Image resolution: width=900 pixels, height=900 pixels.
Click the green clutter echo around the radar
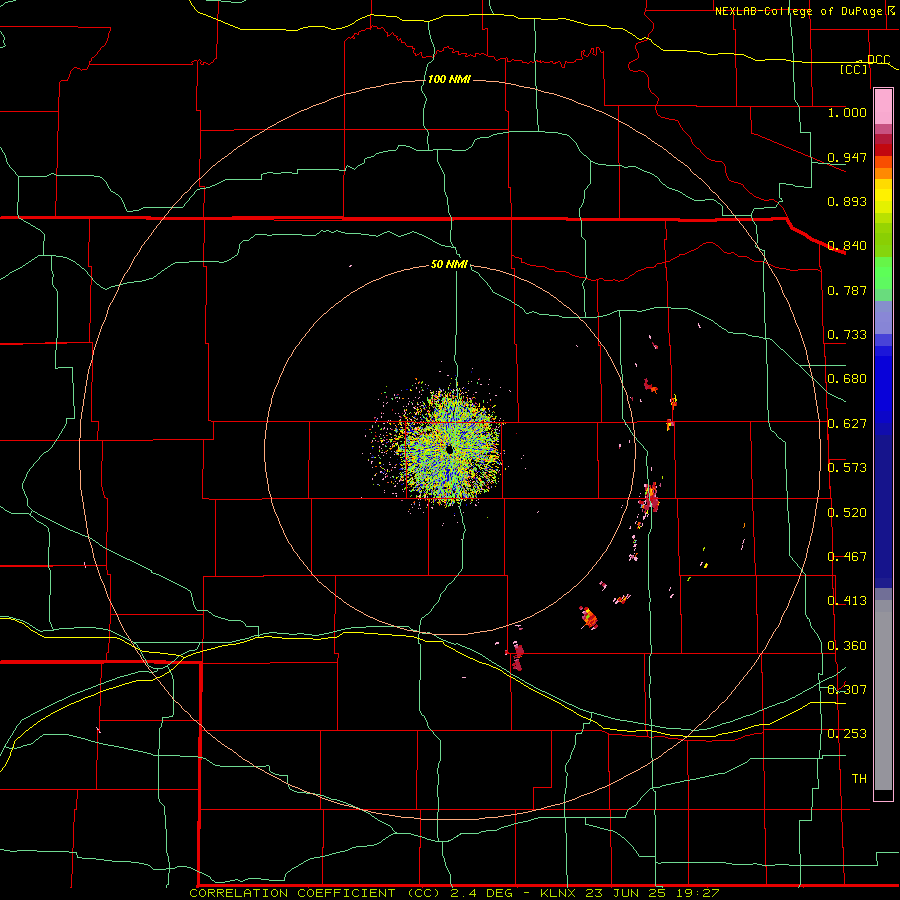(448, 448)
